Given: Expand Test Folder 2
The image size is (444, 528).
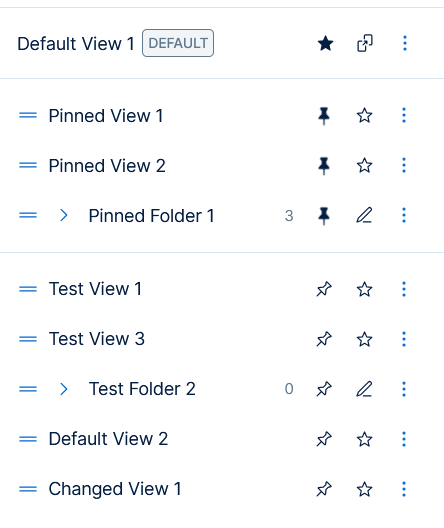Looking at the screenshot, I should pos(64,389).
